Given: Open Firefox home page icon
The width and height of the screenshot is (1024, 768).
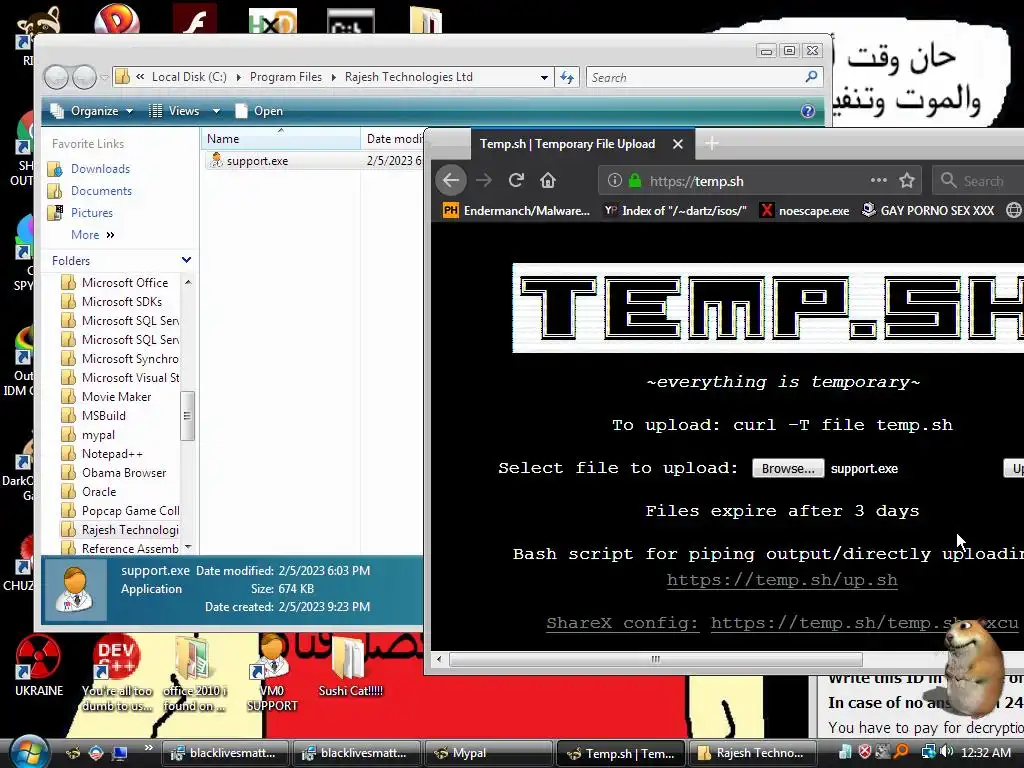Looking at the screenshot, I should [548, 180].
